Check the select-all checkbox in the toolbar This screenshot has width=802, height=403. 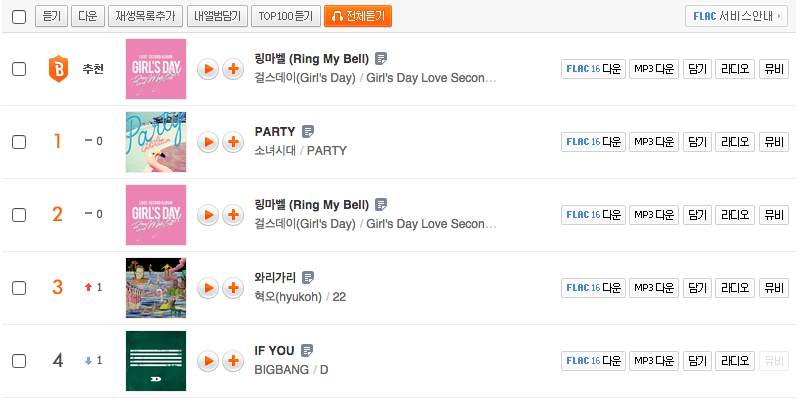(19, 16)
